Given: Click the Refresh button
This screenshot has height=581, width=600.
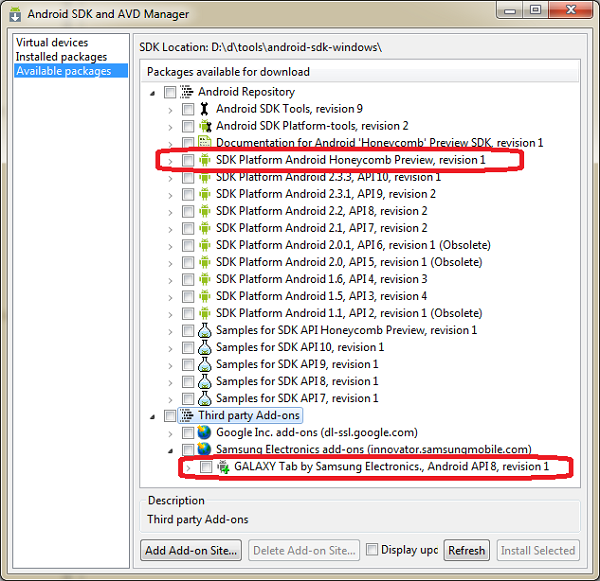Looking at the screenshot, I should (x=466, y=550).
